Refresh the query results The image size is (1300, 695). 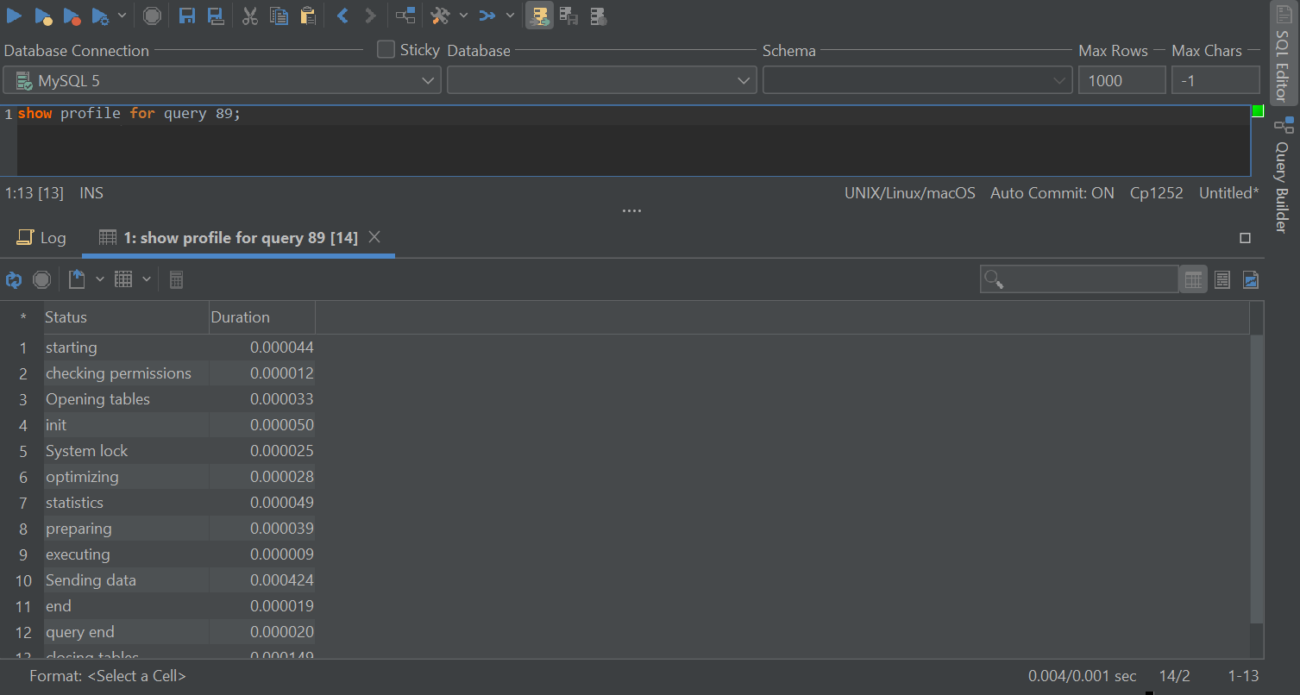pyautogui.click(x=13, y=279)
